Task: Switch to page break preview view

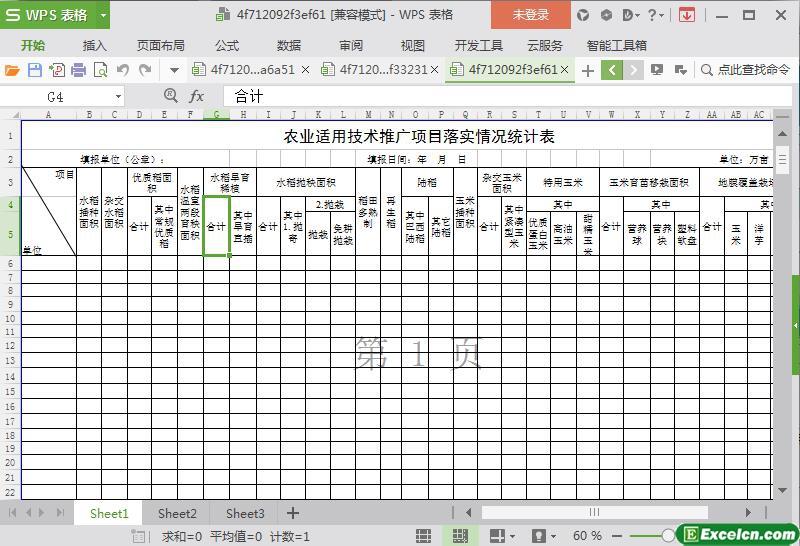Action: [x=460, y=536]
